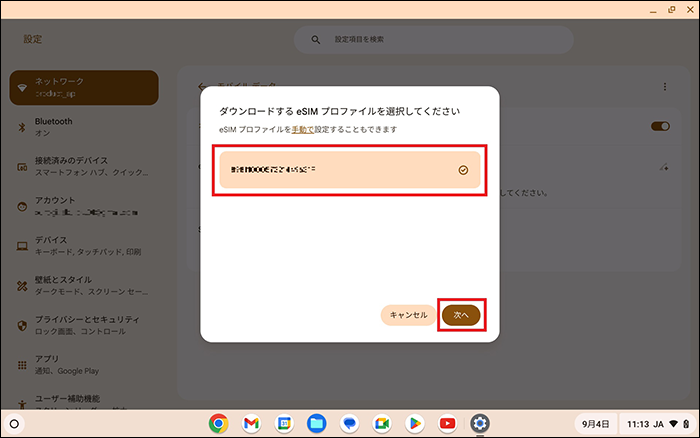
Task: Click the settings search field
Action: click(433, 40)
